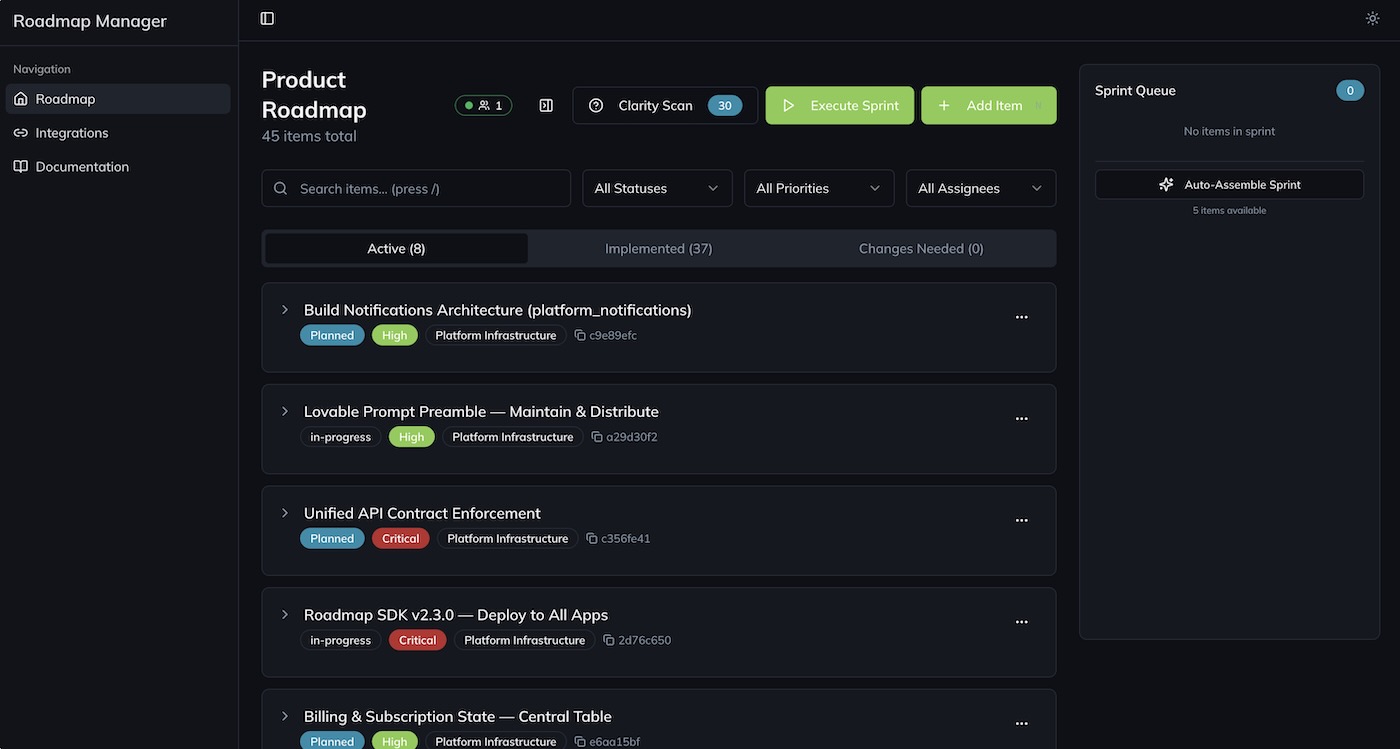Screen dimensions: 1400x749
Task: Click the Execute Sprint button
Action: (840, 105)
